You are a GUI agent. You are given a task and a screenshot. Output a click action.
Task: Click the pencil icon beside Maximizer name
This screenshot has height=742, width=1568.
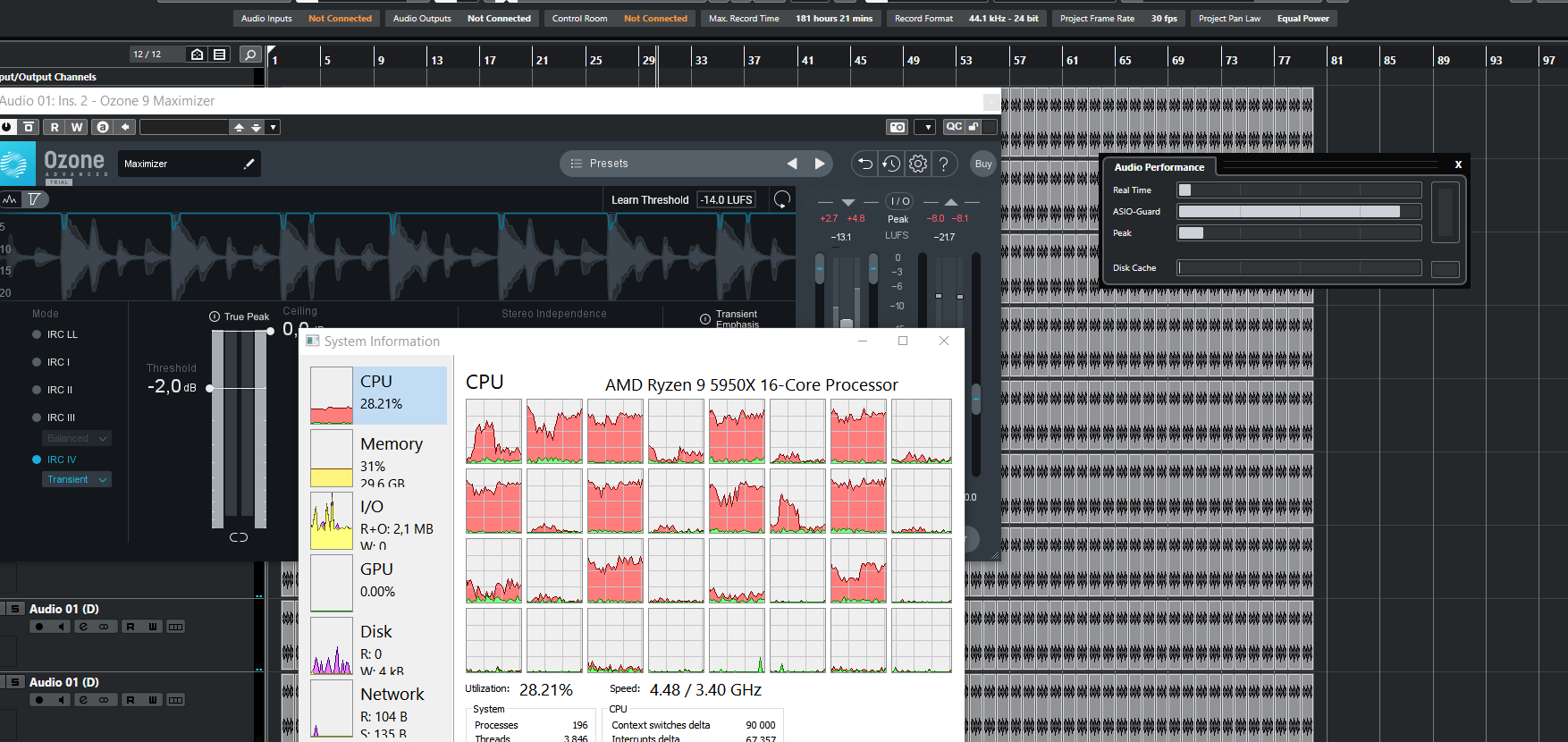pos(249,164)
